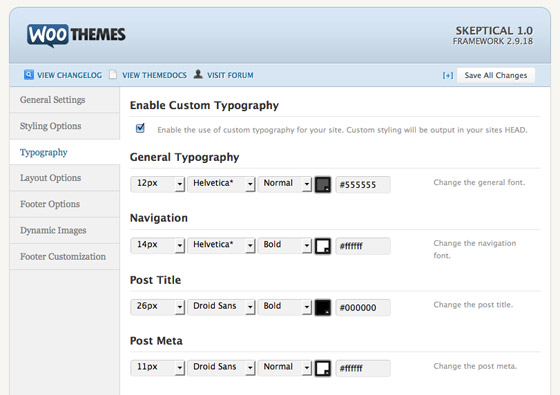Click the Navigation #ffffff color field
Image resolution: width=560 pixels, height=395 pixels.
click(x=363, y=246)
